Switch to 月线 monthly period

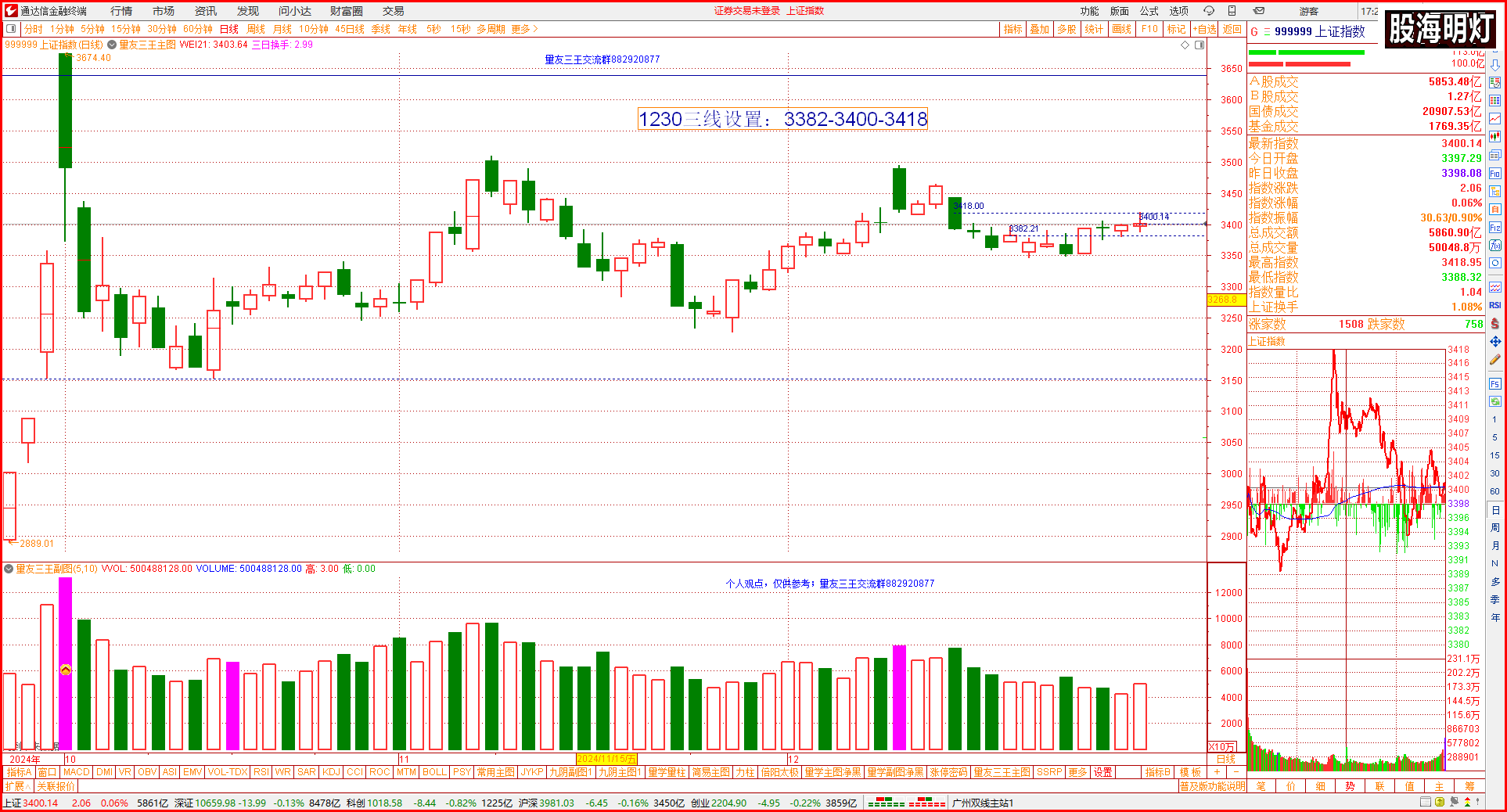(x=282, y=29)
